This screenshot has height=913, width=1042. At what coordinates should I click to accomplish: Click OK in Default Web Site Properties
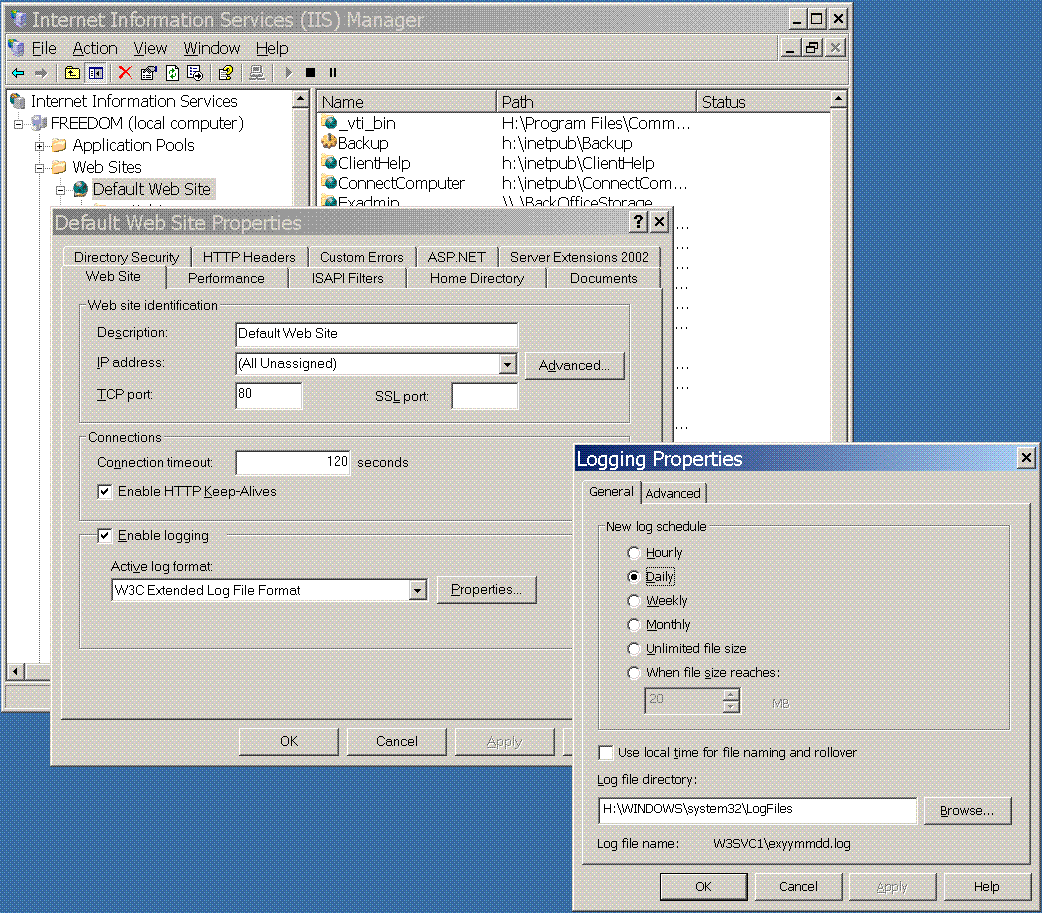click(x=289, y=742)
